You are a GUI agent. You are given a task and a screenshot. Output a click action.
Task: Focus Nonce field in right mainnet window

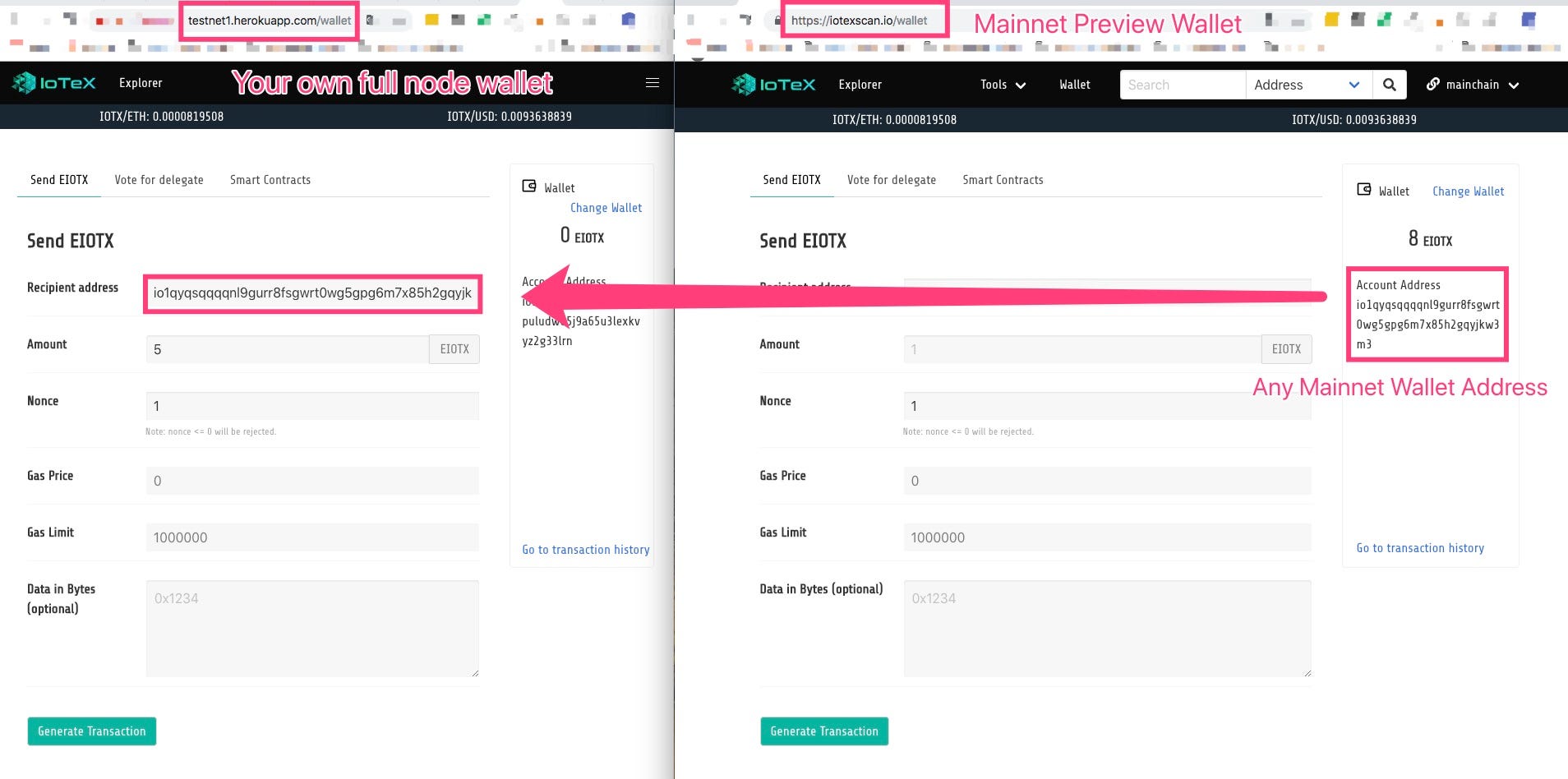(x=1107, y=406)
